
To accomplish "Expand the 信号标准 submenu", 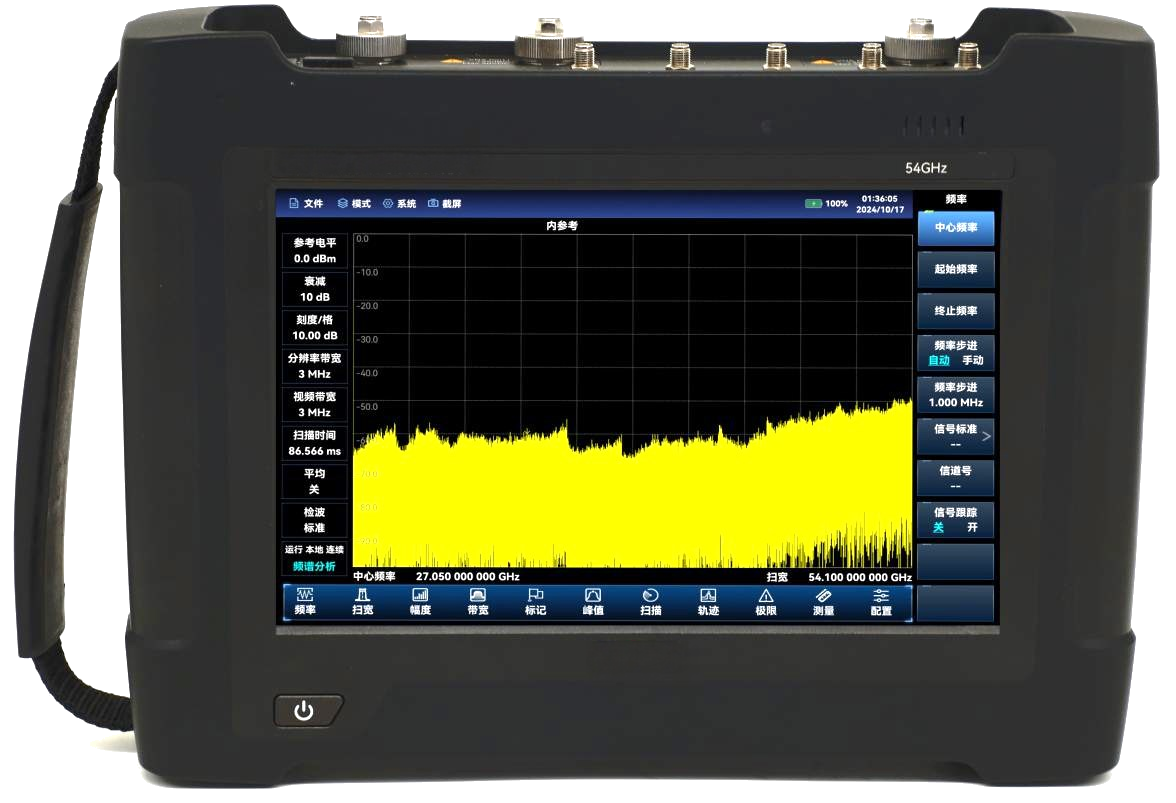I will pyautogui.click(x=954, y=436).
